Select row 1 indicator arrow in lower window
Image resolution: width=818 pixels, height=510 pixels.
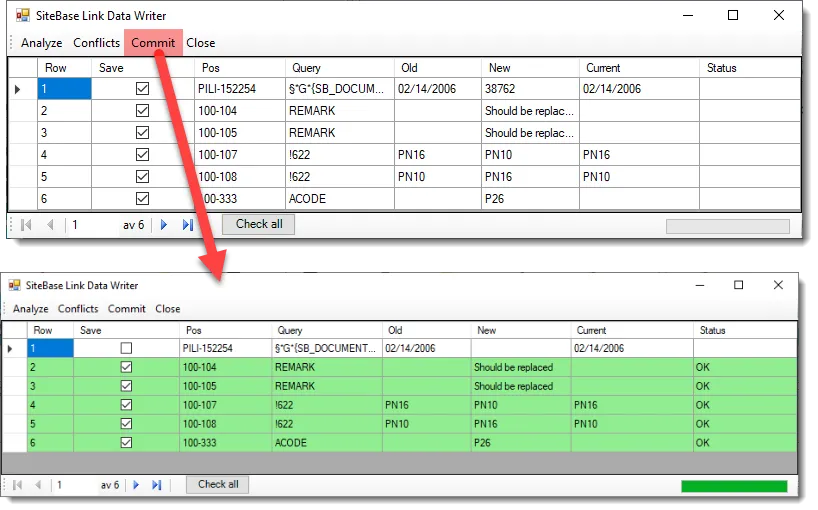click(10, 348)
